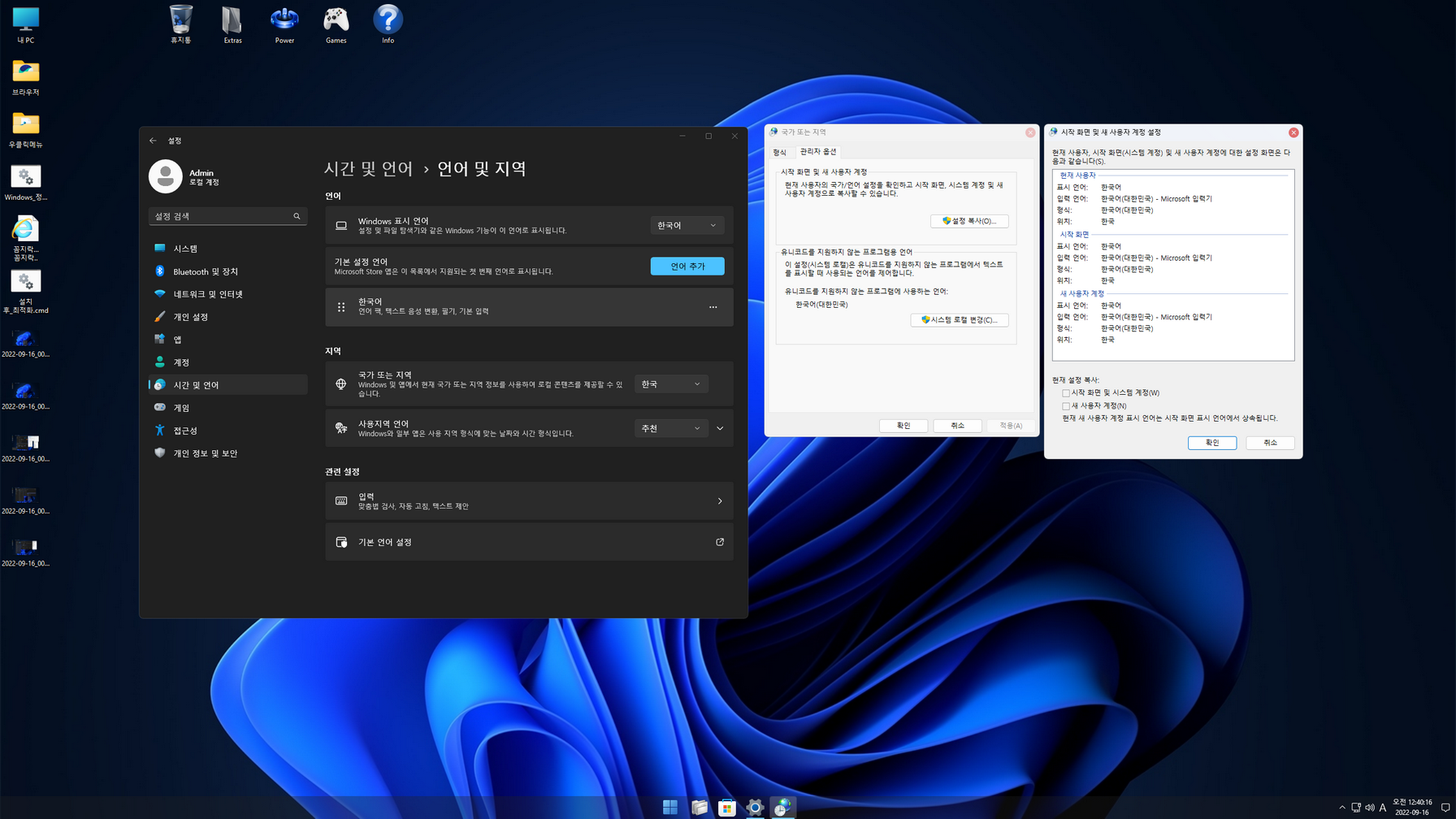Click the taskbar clock showing 오전 12:40

pos(1412,807)
